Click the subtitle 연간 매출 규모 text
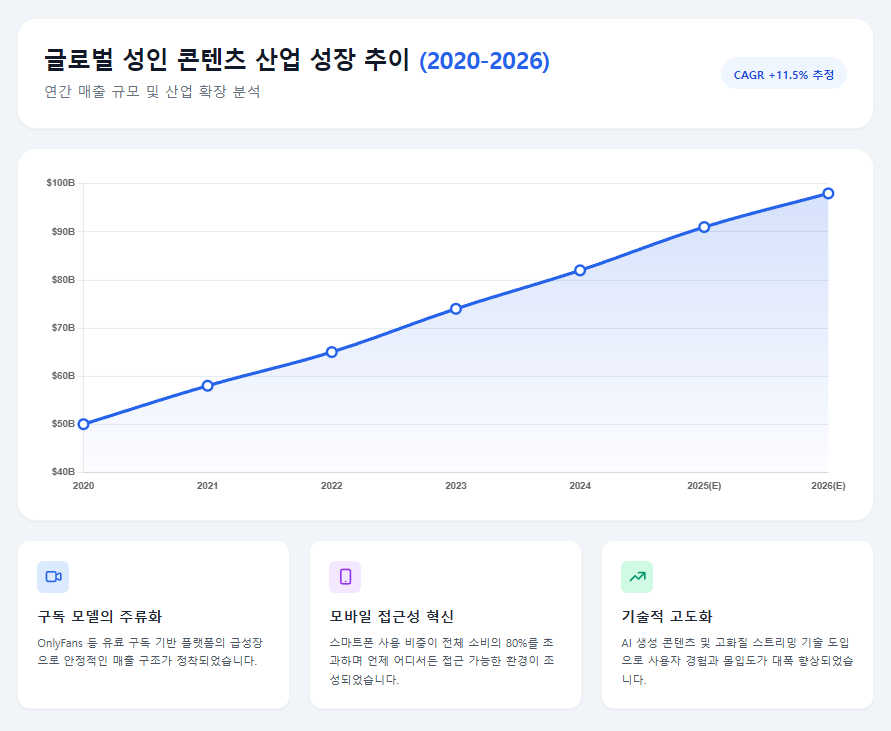 coord(152,92)
